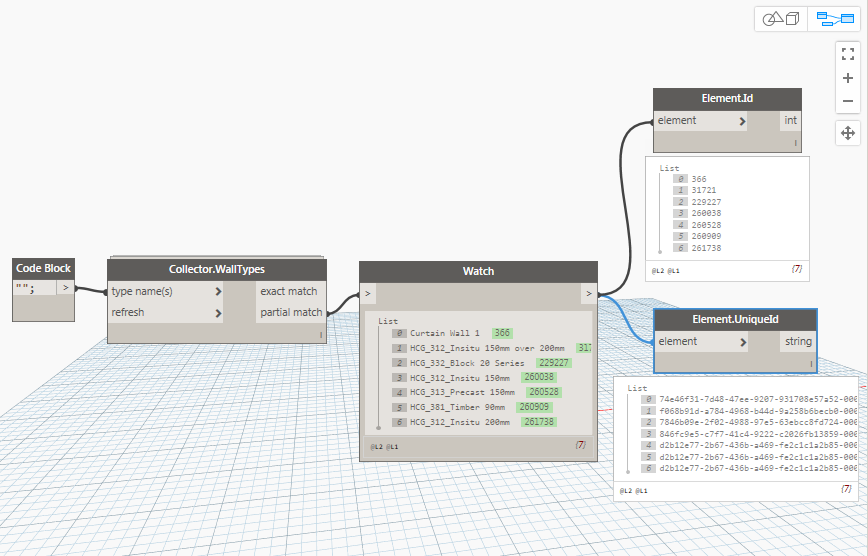Click the Watch node list level labels
This screenshot has width=868, height=556.
pos(384,446)
